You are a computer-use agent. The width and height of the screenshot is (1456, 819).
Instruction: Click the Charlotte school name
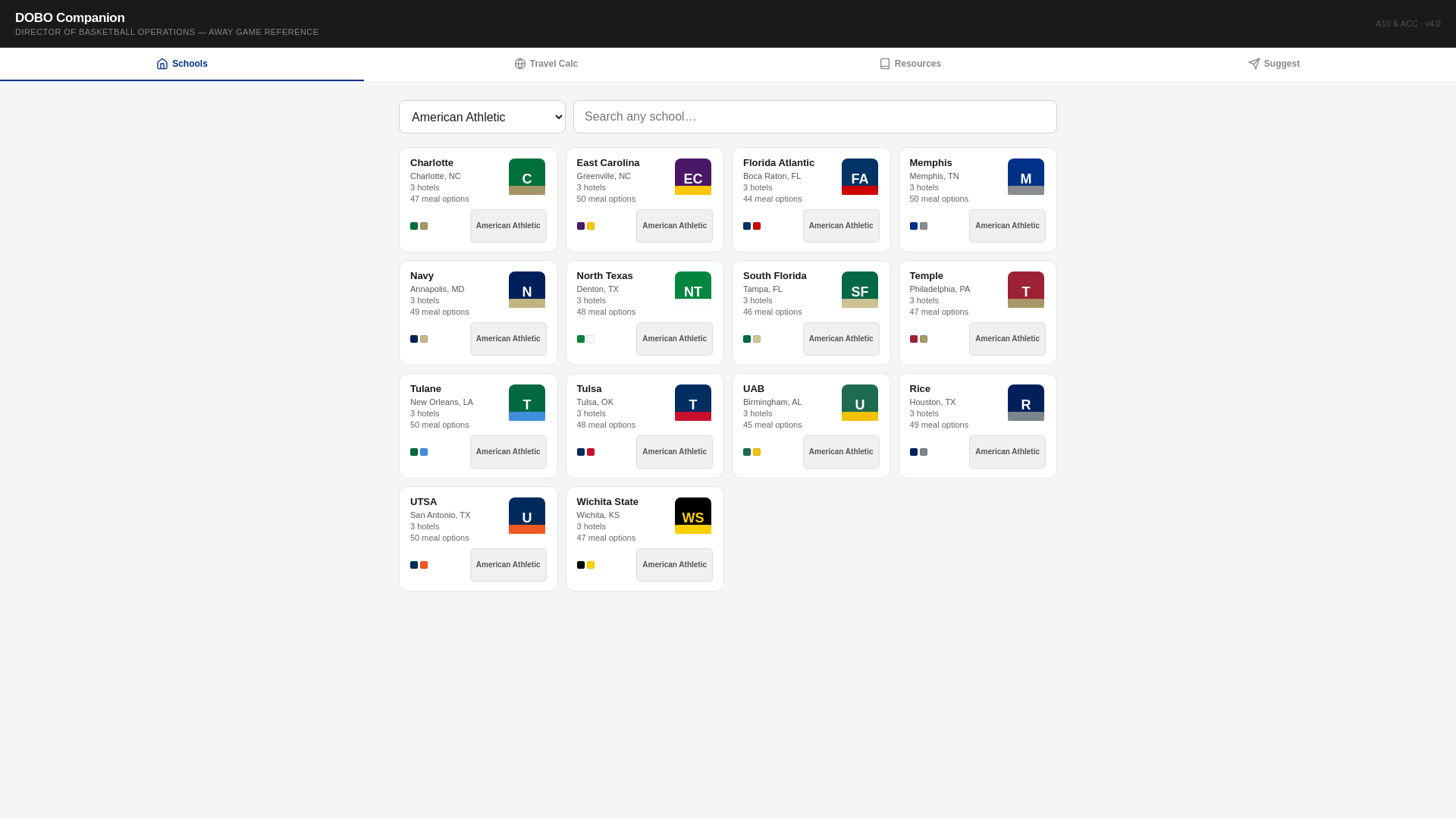[x=431, y=163]
